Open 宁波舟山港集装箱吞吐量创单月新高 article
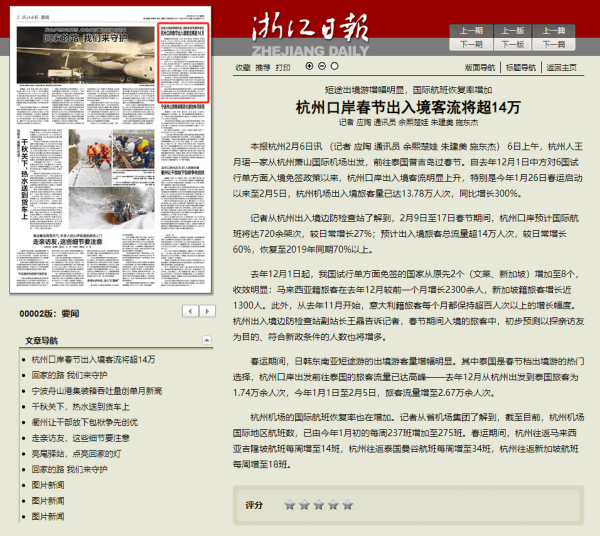Screen dimensions: 600x536 (97, 391)
